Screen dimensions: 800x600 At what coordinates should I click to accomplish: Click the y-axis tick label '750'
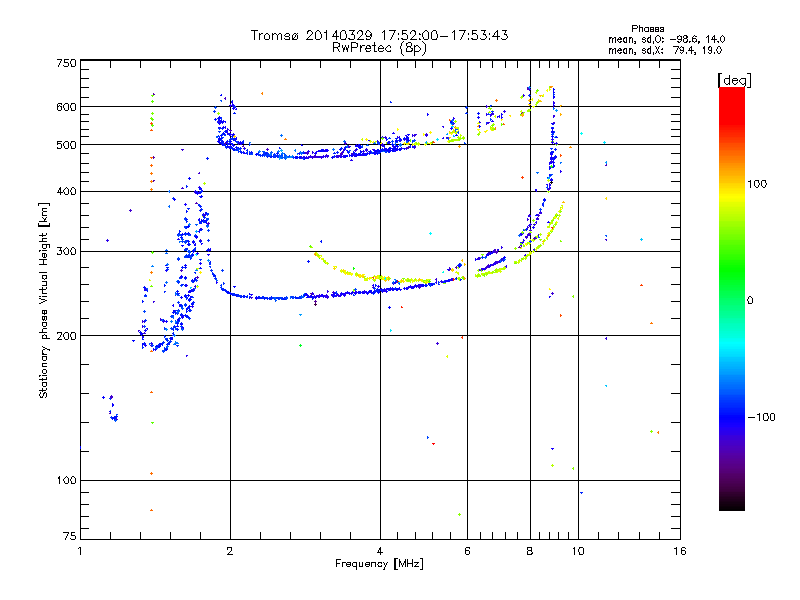pyautogui.click(x=66, y=63)
